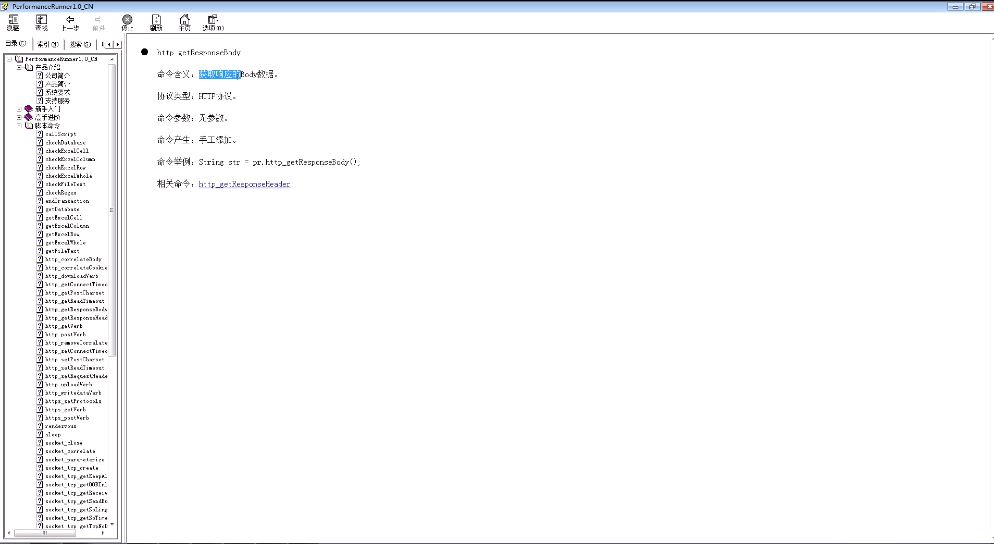The width and height of the screenshot is (994, 544).
Task: Open the checkRegex topic
Action: coord(61,192)
